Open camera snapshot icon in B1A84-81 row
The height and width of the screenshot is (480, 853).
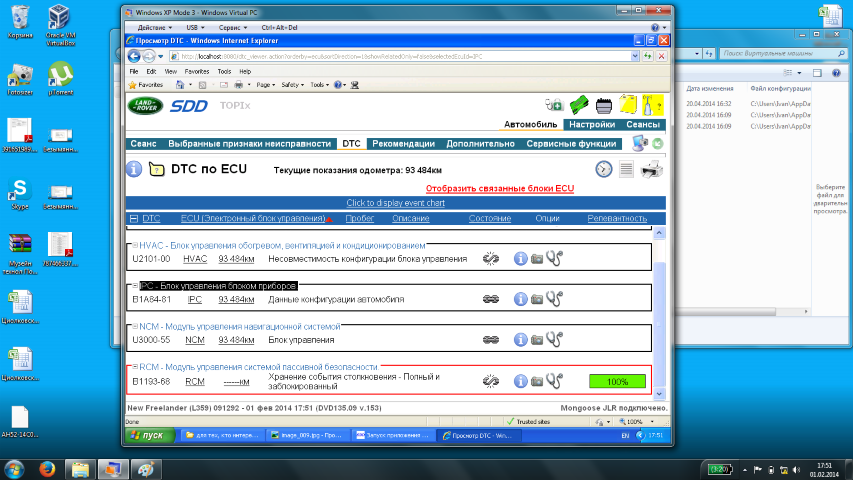(537, 299)
